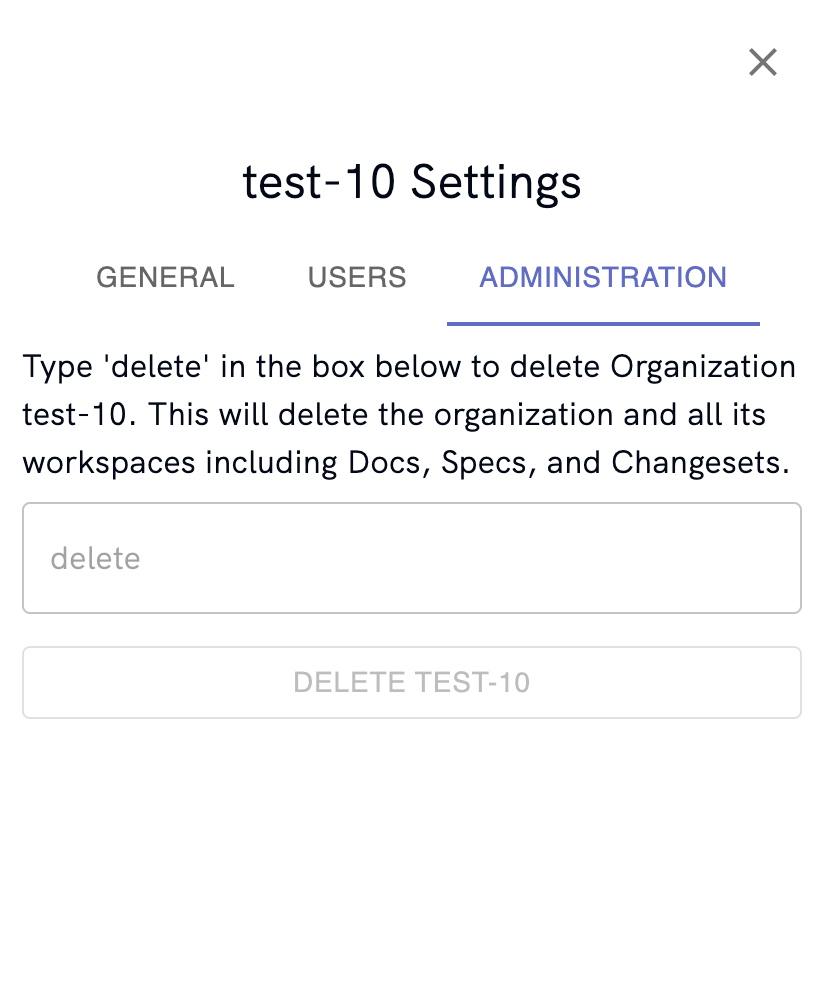Click the DELETE TEST-10 button
The image size is (822, 994).
[x=412, y=682]
